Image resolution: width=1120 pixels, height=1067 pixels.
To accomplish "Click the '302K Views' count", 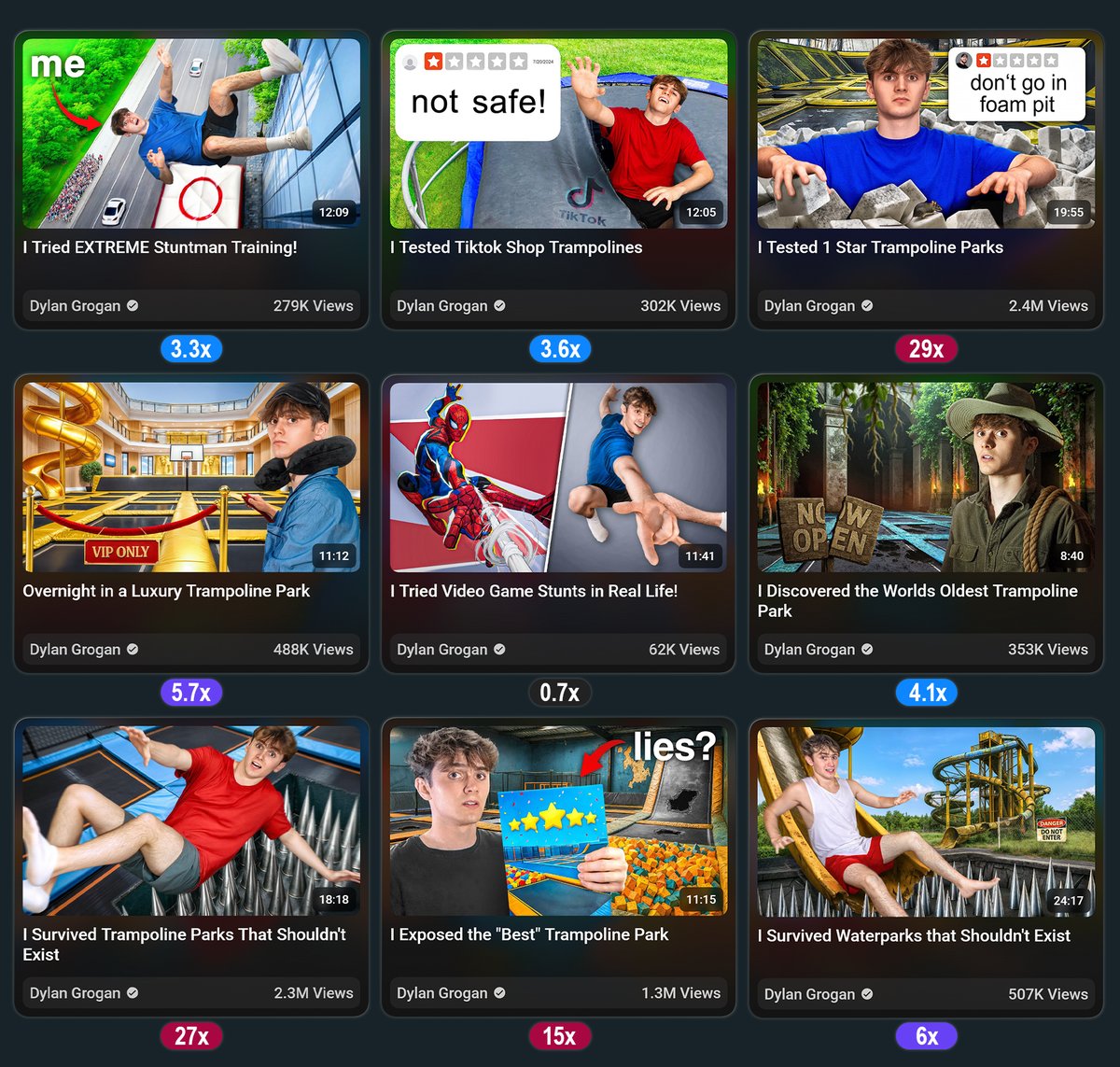I will [x=680, y=305].
